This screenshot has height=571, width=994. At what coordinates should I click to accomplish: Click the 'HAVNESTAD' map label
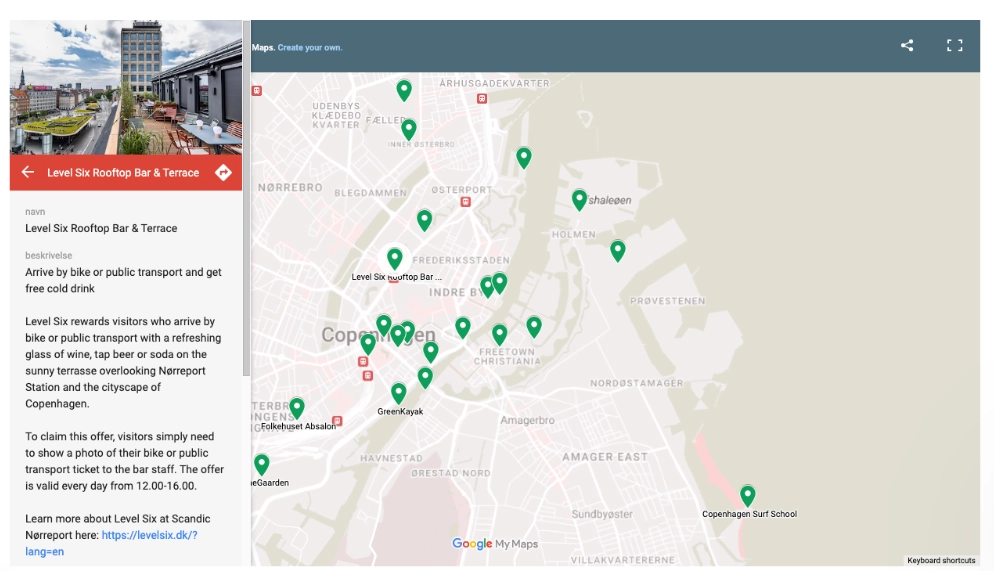[391, 458]
